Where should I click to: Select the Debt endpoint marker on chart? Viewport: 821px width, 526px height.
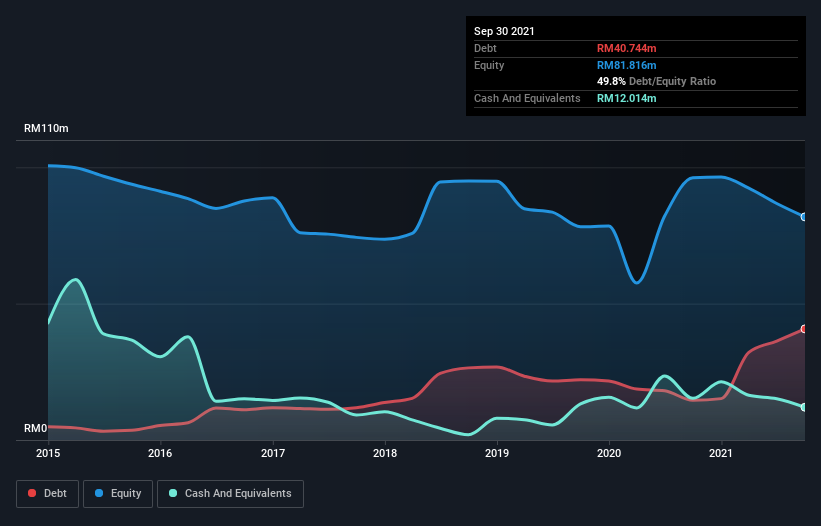click(804, 329)
